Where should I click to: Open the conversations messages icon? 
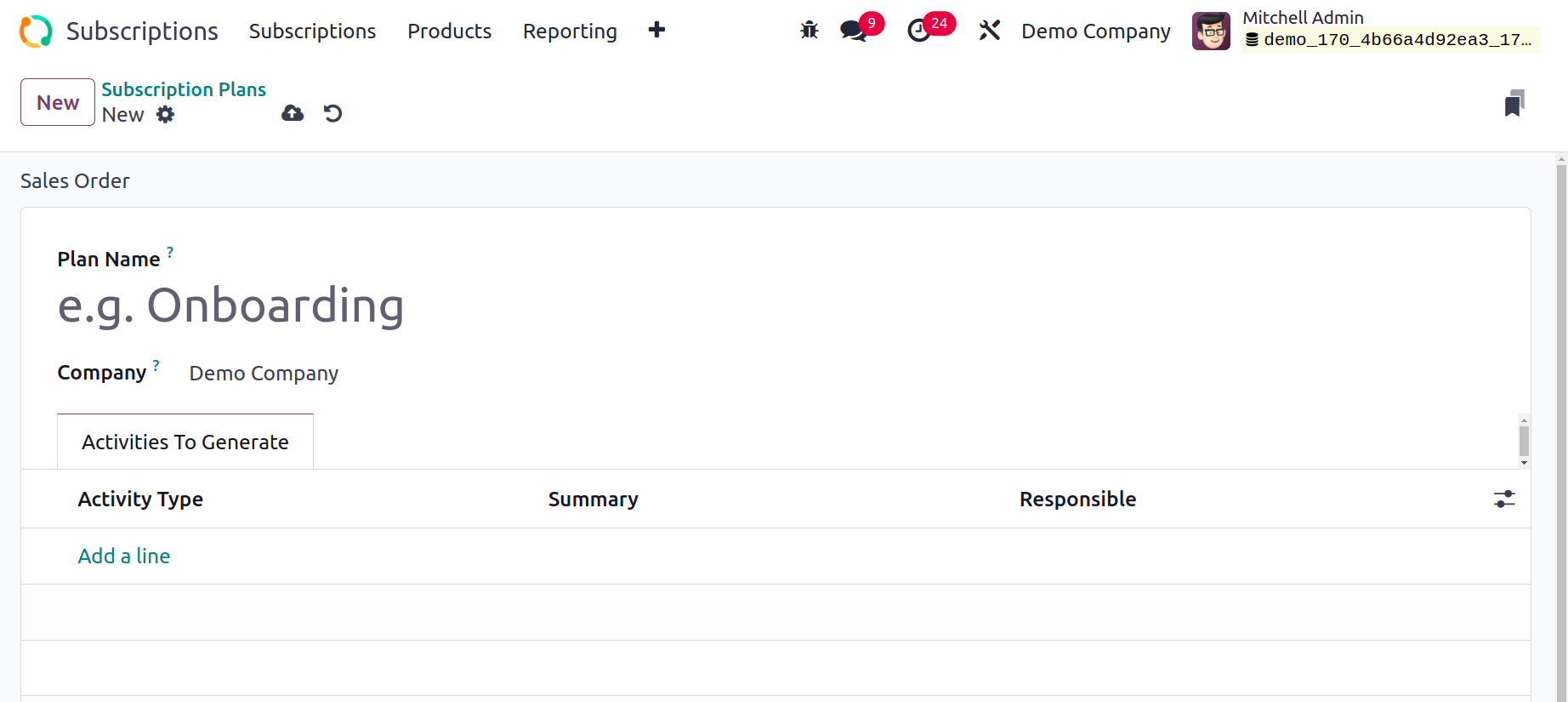tap(853, 31)
